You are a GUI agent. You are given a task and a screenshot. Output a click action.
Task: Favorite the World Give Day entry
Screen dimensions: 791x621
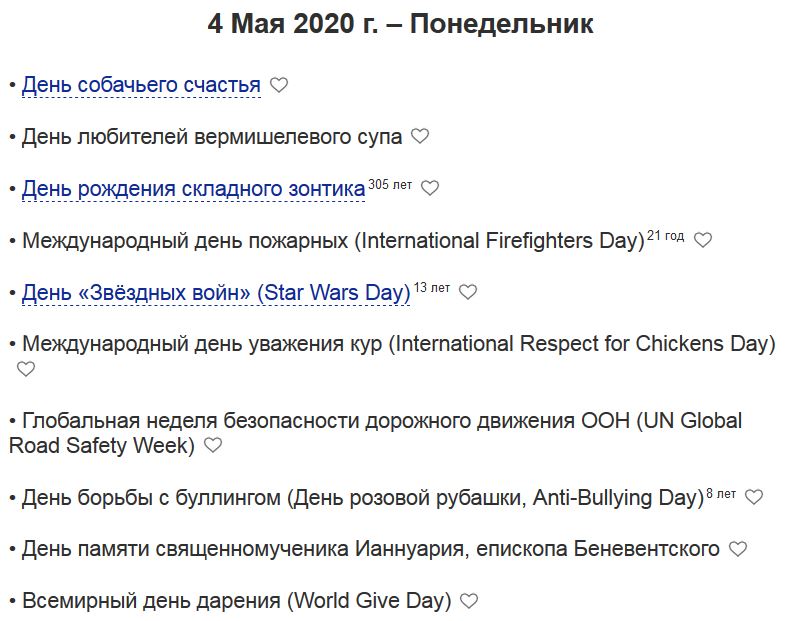pyautogui.click(x=469, y=601)
